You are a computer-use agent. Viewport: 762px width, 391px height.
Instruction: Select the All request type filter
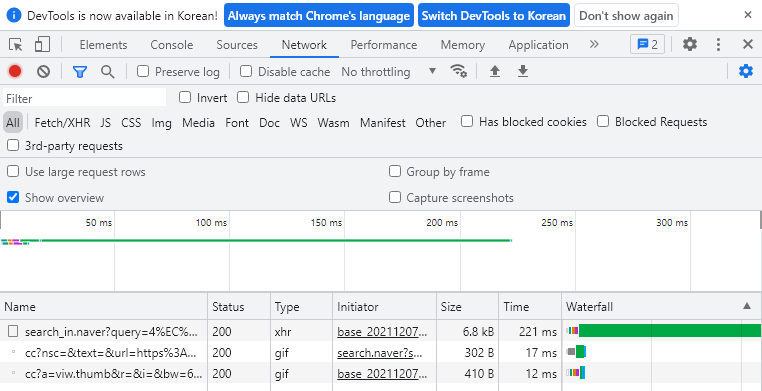(x=13, y=122)
